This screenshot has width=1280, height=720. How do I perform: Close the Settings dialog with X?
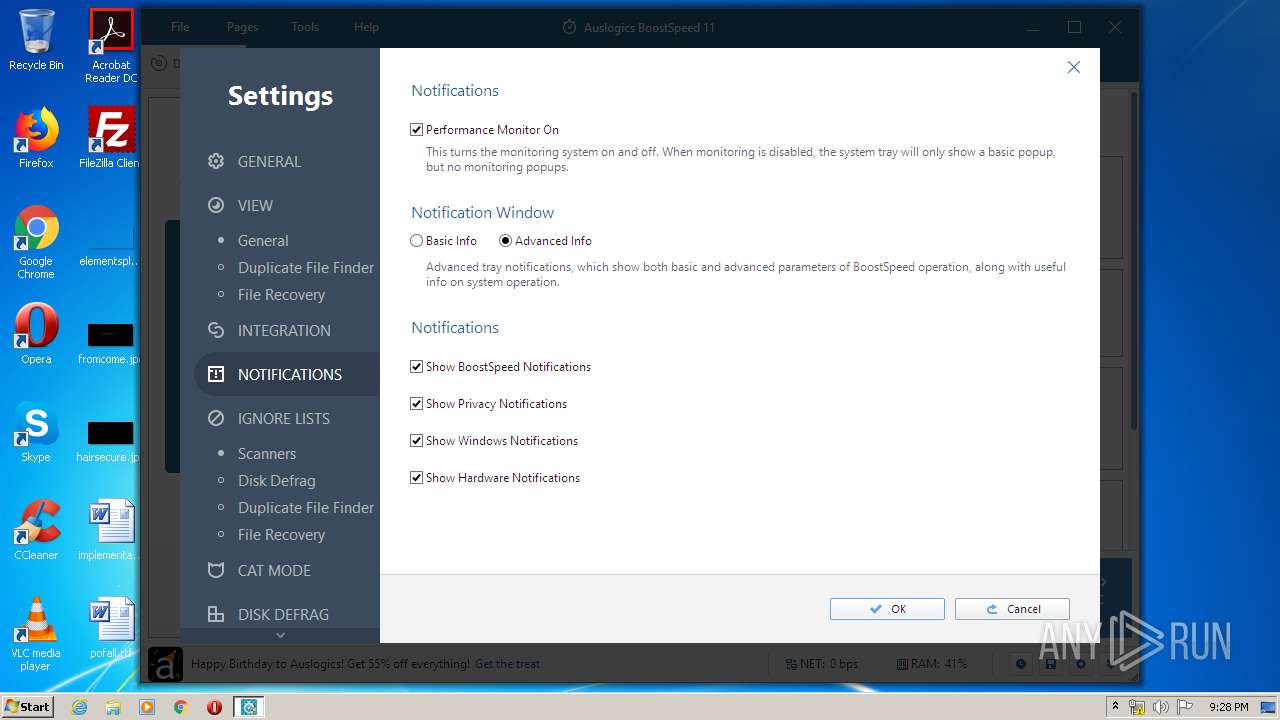coord(1073,67)
